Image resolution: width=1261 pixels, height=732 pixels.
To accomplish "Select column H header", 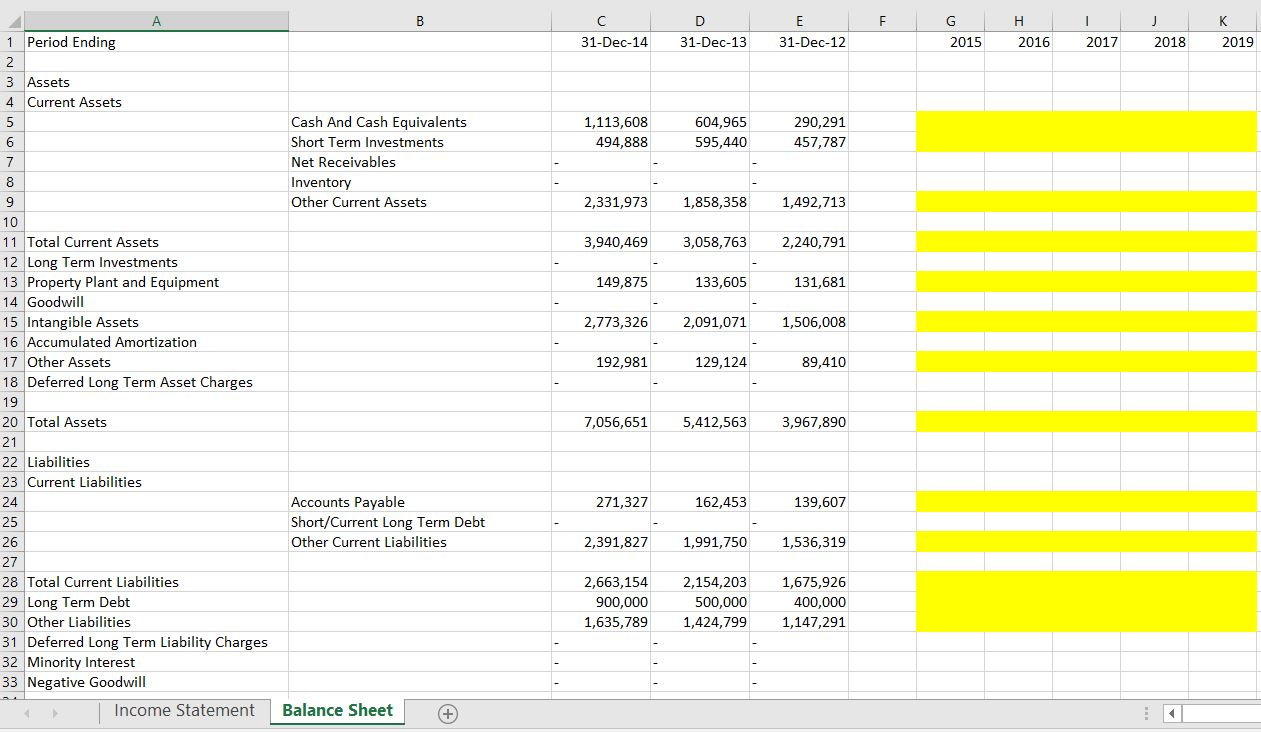I will [1018, 21].
